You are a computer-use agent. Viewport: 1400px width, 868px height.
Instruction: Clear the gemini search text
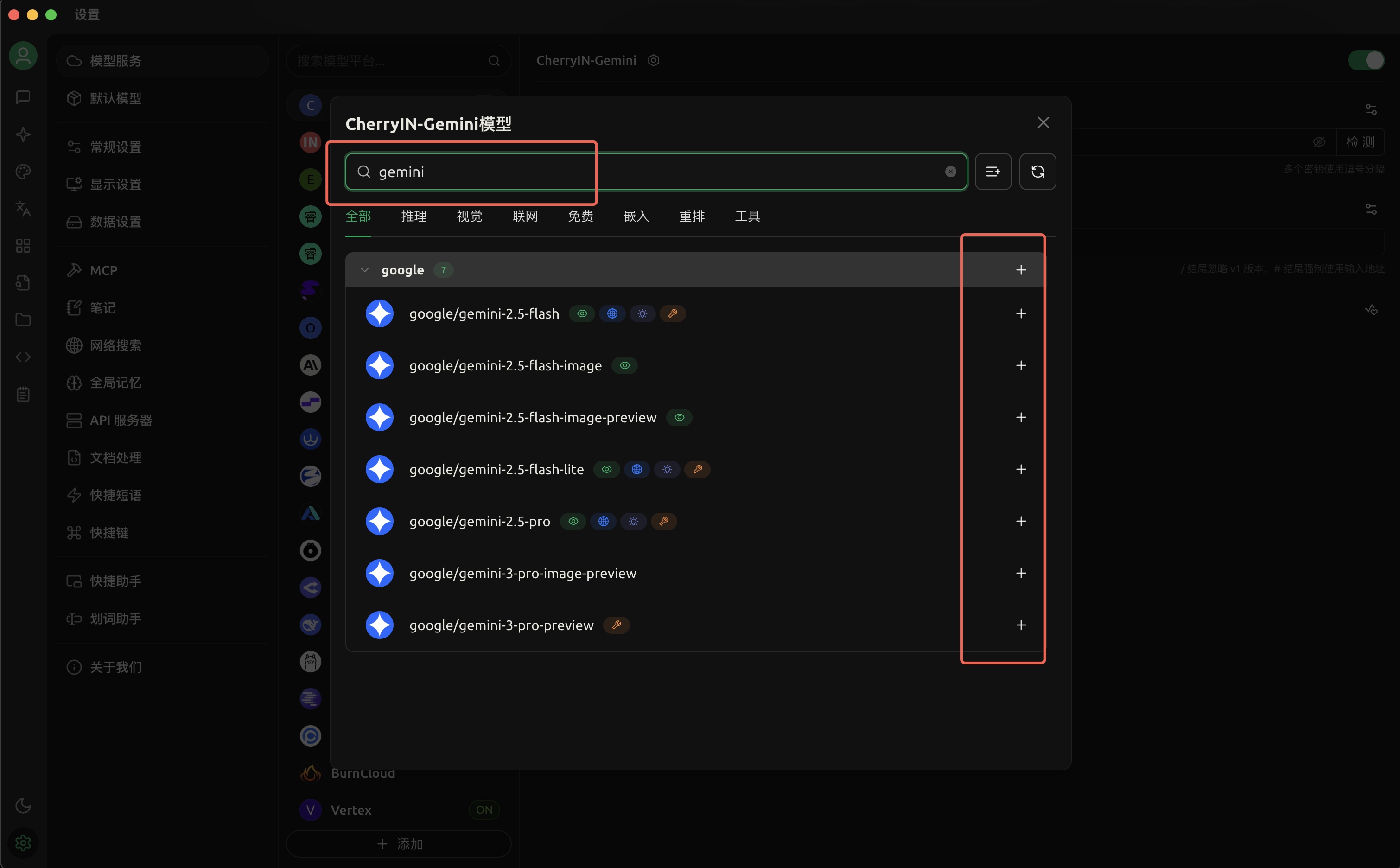[950, 172]
